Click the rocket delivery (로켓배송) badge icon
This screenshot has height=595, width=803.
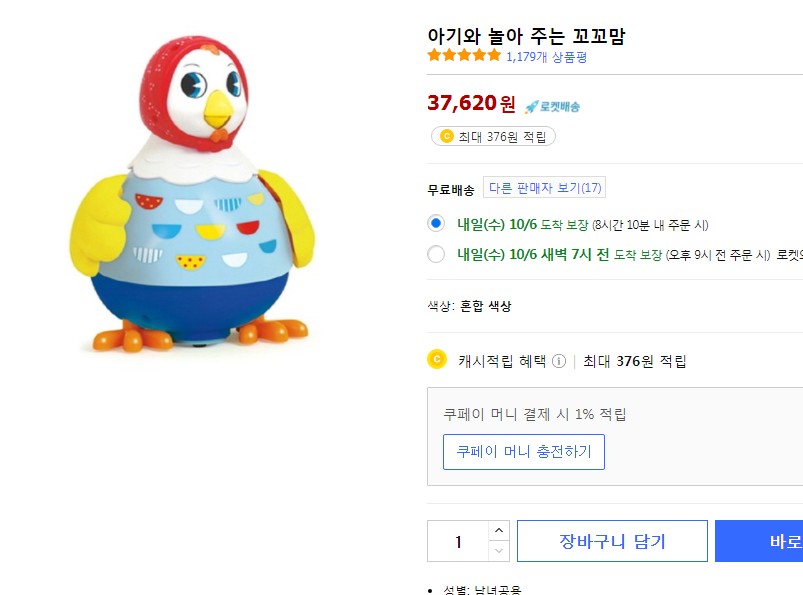tap(552, 106)
